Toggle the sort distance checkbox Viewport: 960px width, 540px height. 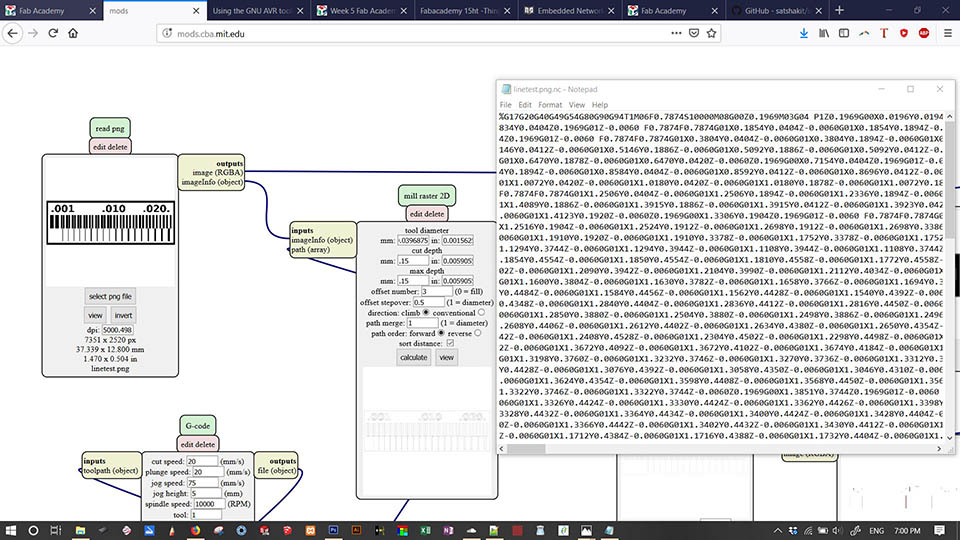[450, 343]
